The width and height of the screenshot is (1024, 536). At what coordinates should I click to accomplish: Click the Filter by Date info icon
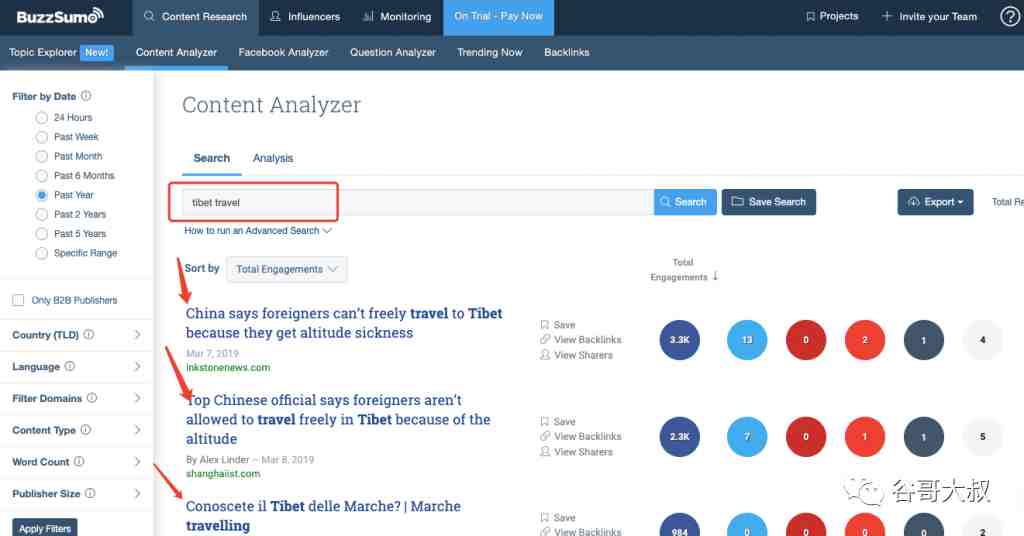pyautogui.click(x=86, y=96)
